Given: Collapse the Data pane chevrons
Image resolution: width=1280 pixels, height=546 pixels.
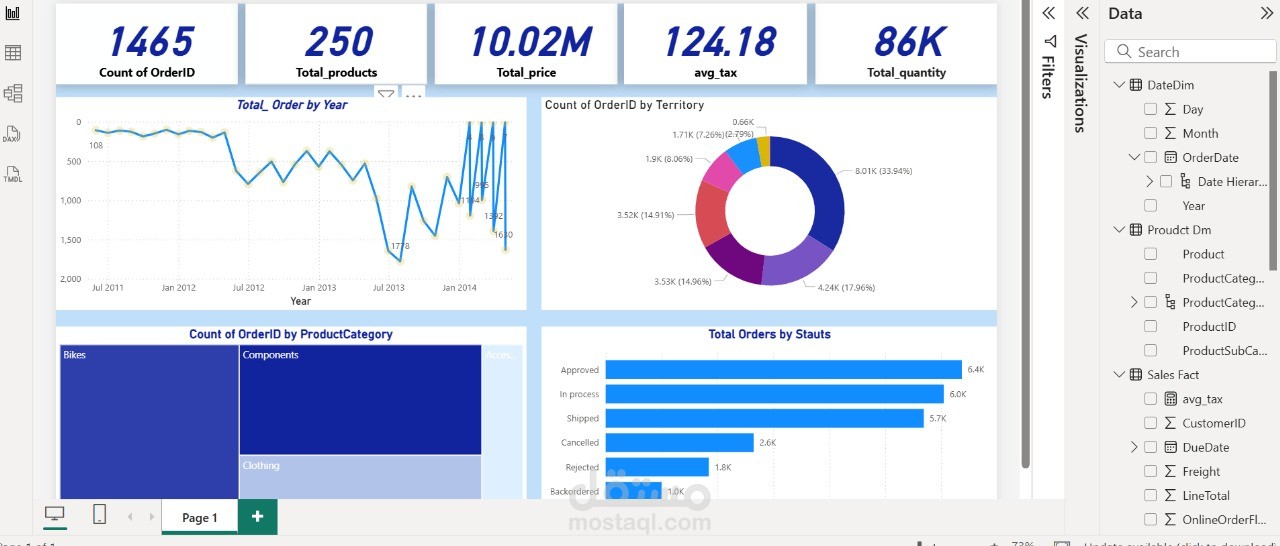Looking at the screenshot, I should pos(1266,13).
